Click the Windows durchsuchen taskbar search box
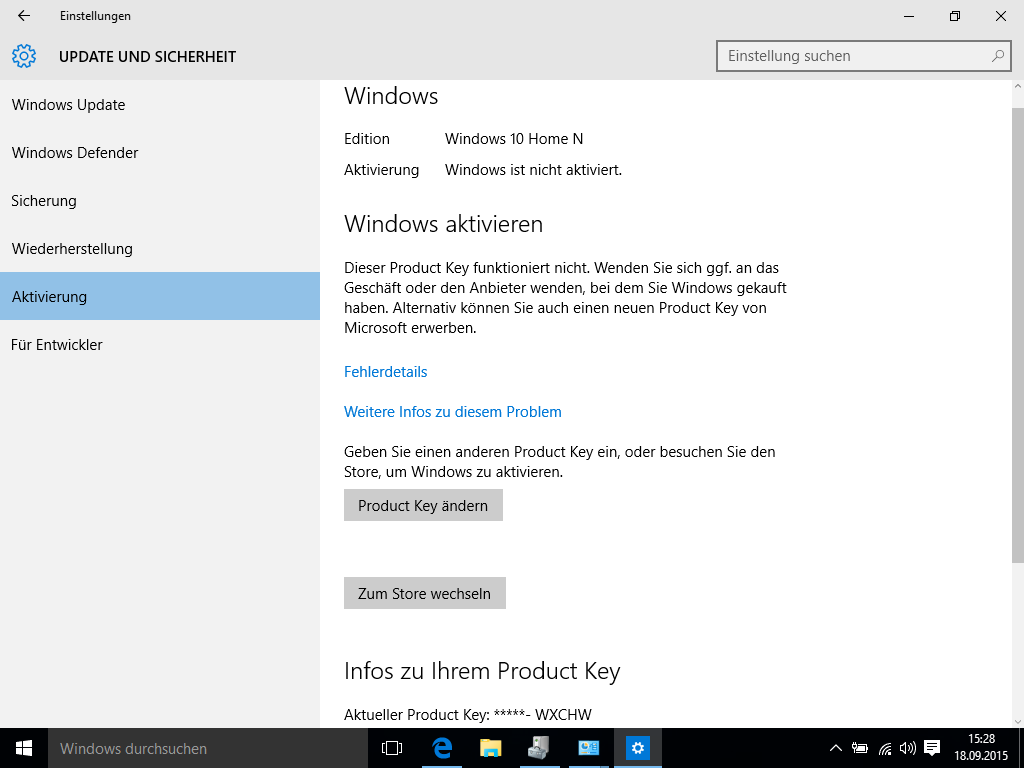 [x=208, y=748]
